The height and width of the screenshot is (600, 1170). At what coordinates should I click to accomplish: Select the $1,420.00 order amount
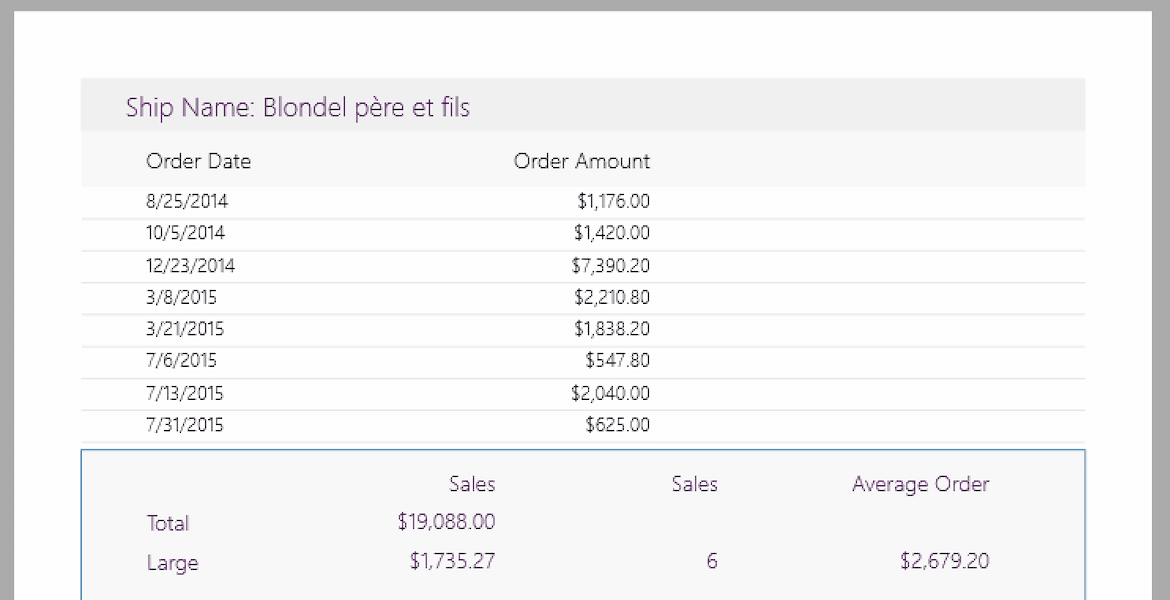click(x=611, y=233)
